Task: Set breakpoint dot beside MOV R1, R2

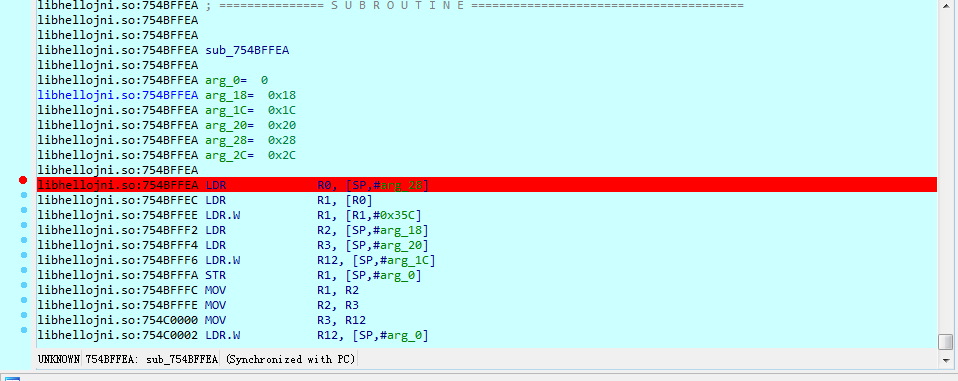Action: (x=24, y=285)
